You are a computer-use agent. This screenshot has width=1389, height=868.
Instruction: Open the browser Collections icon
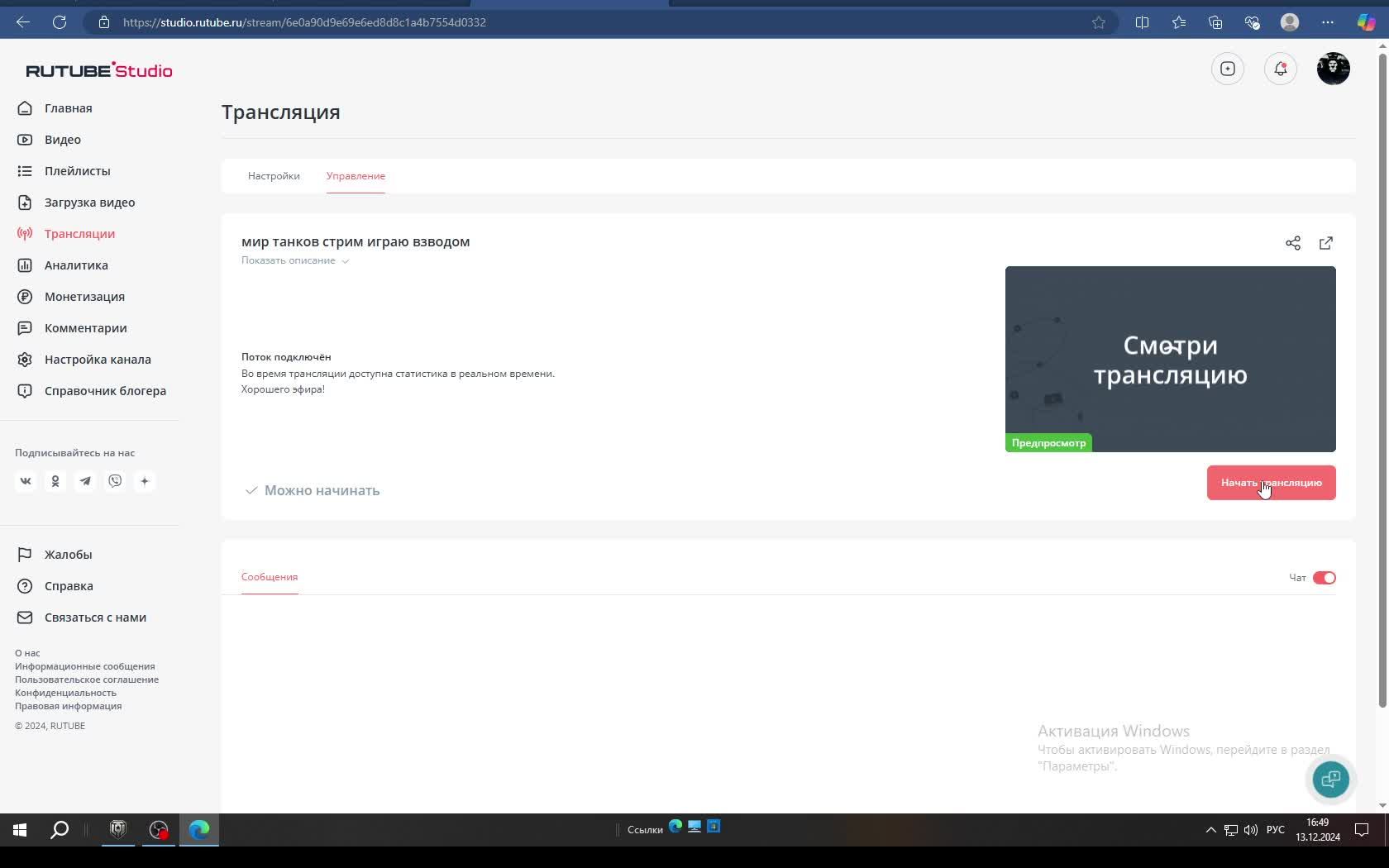coord(1215,22)
